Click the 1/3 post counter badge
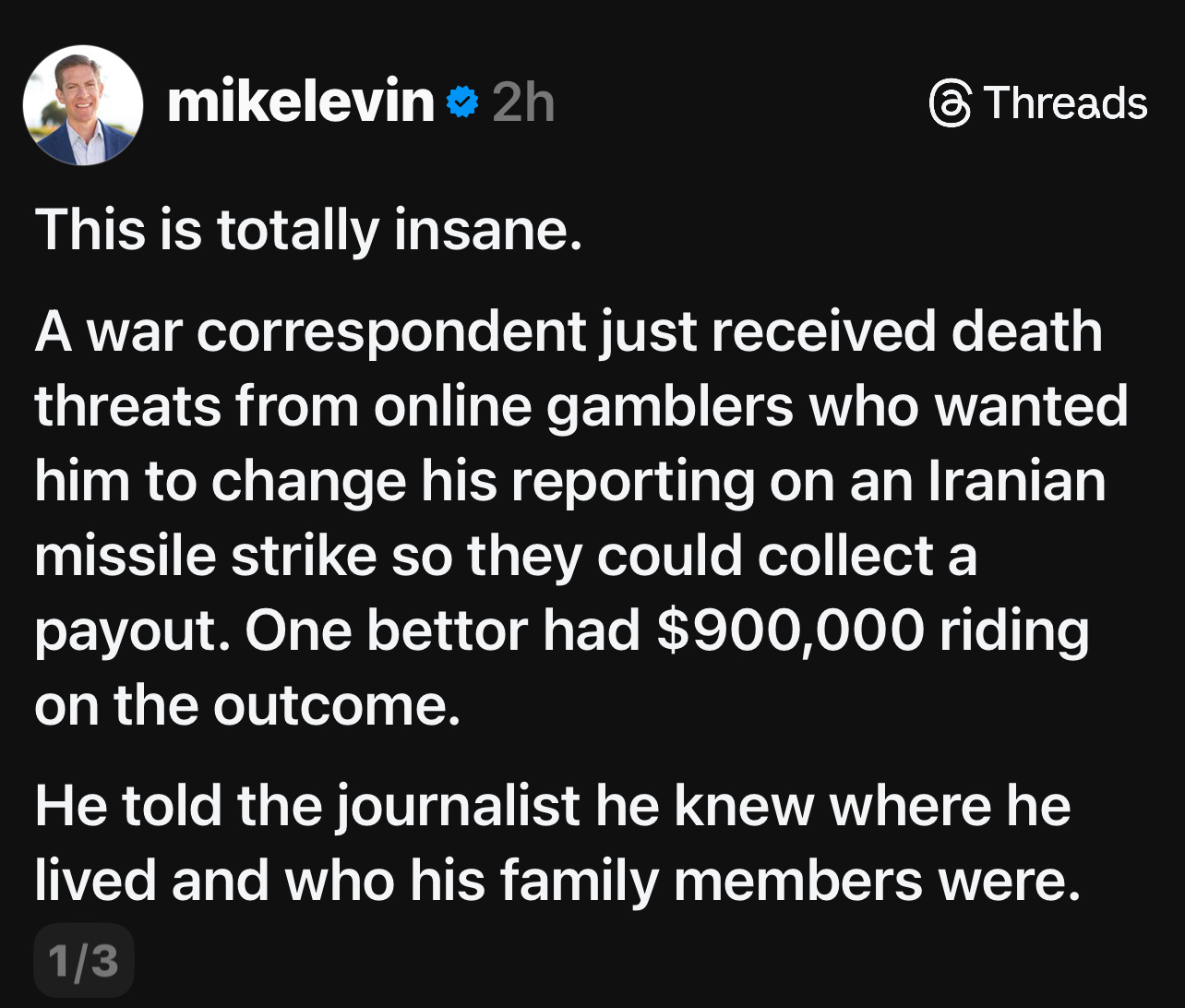 (x=83, y=961)
